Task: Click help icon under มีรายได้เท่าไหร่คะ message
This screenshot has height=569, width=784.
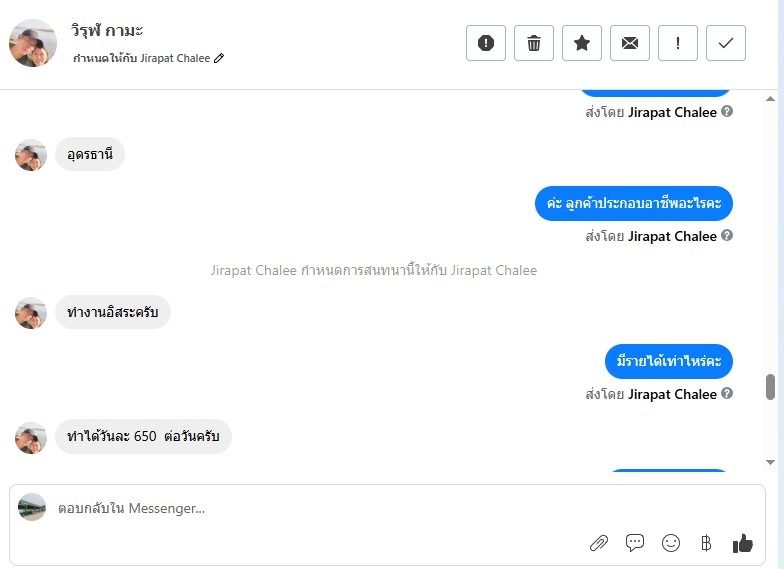Action: 727,394
